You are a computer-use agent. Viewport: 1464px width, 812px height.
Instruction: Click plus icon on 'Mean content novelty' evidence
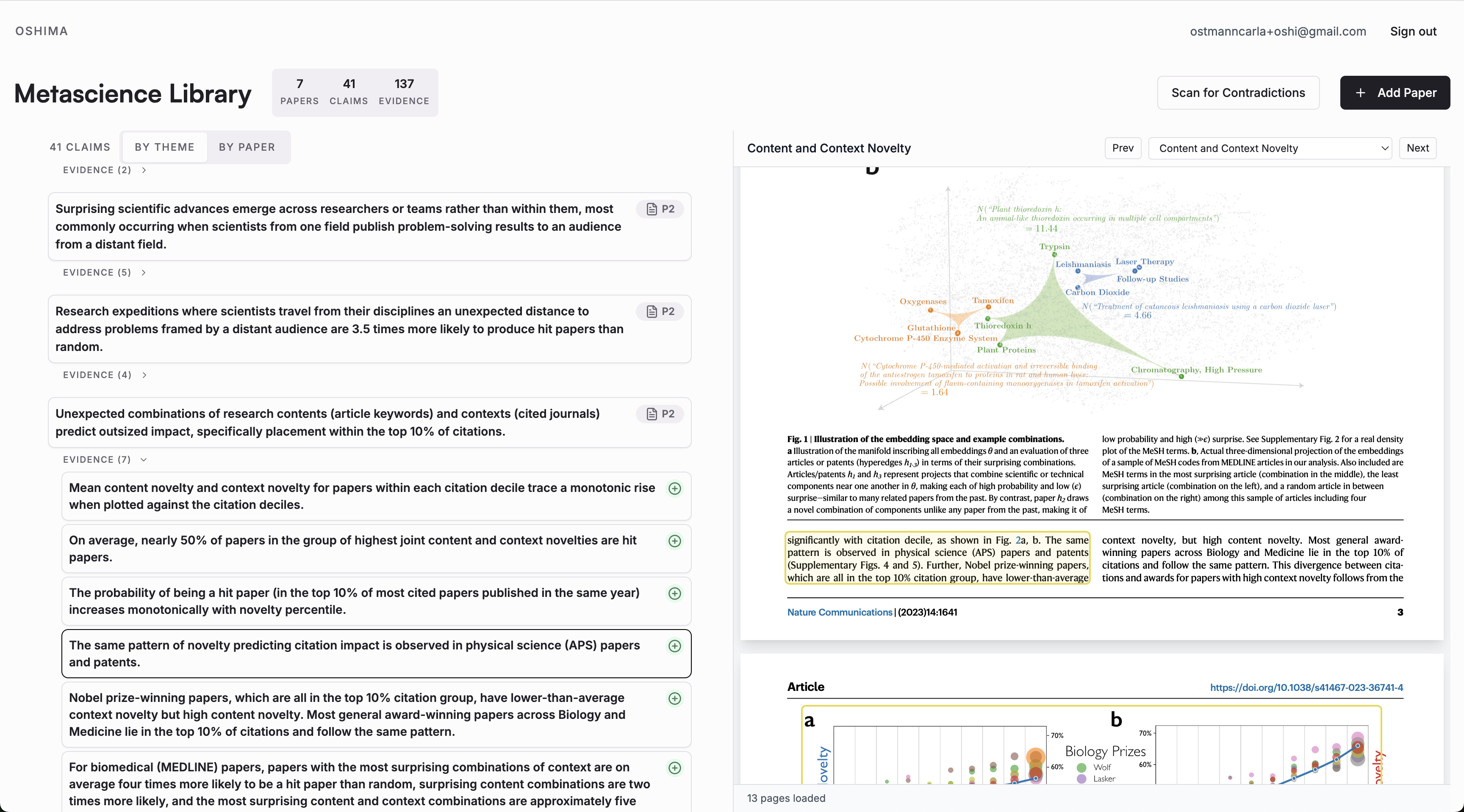[674, 488]
